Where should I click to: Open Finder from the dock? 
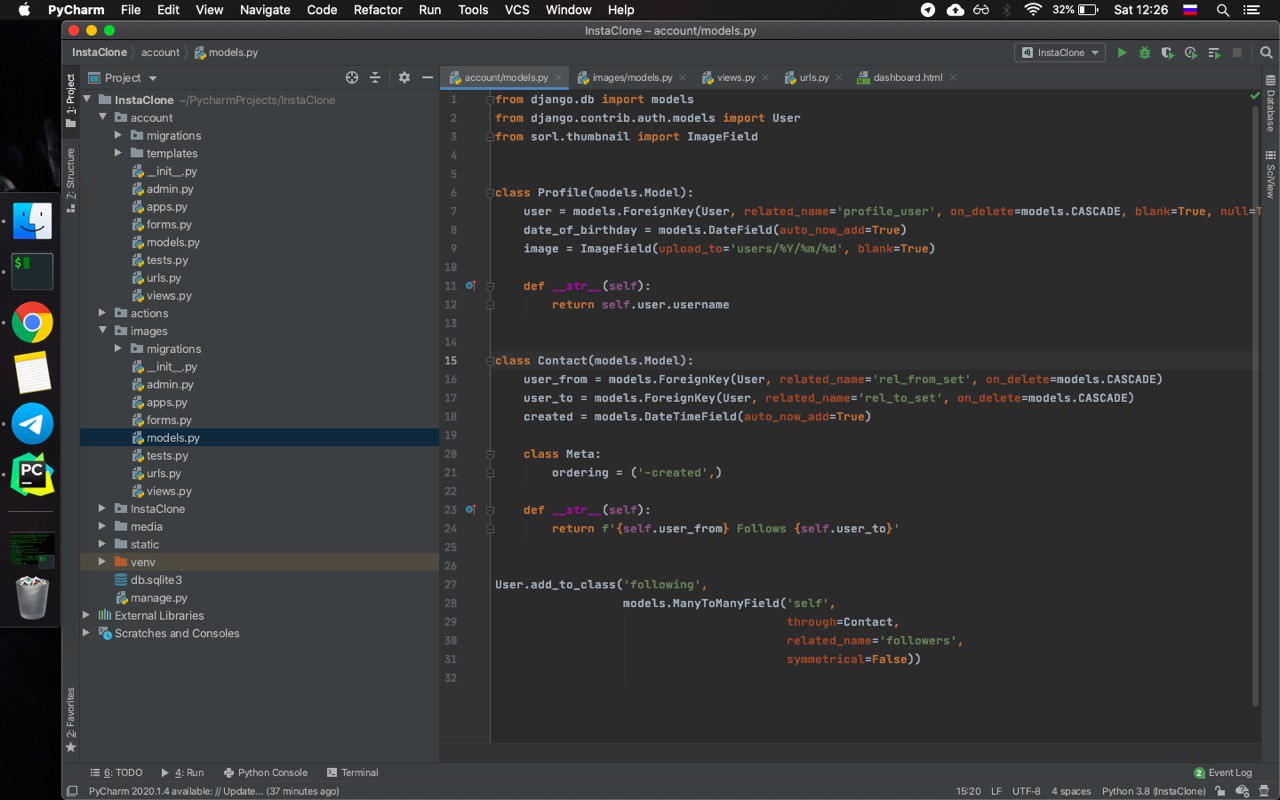[32, 221]
